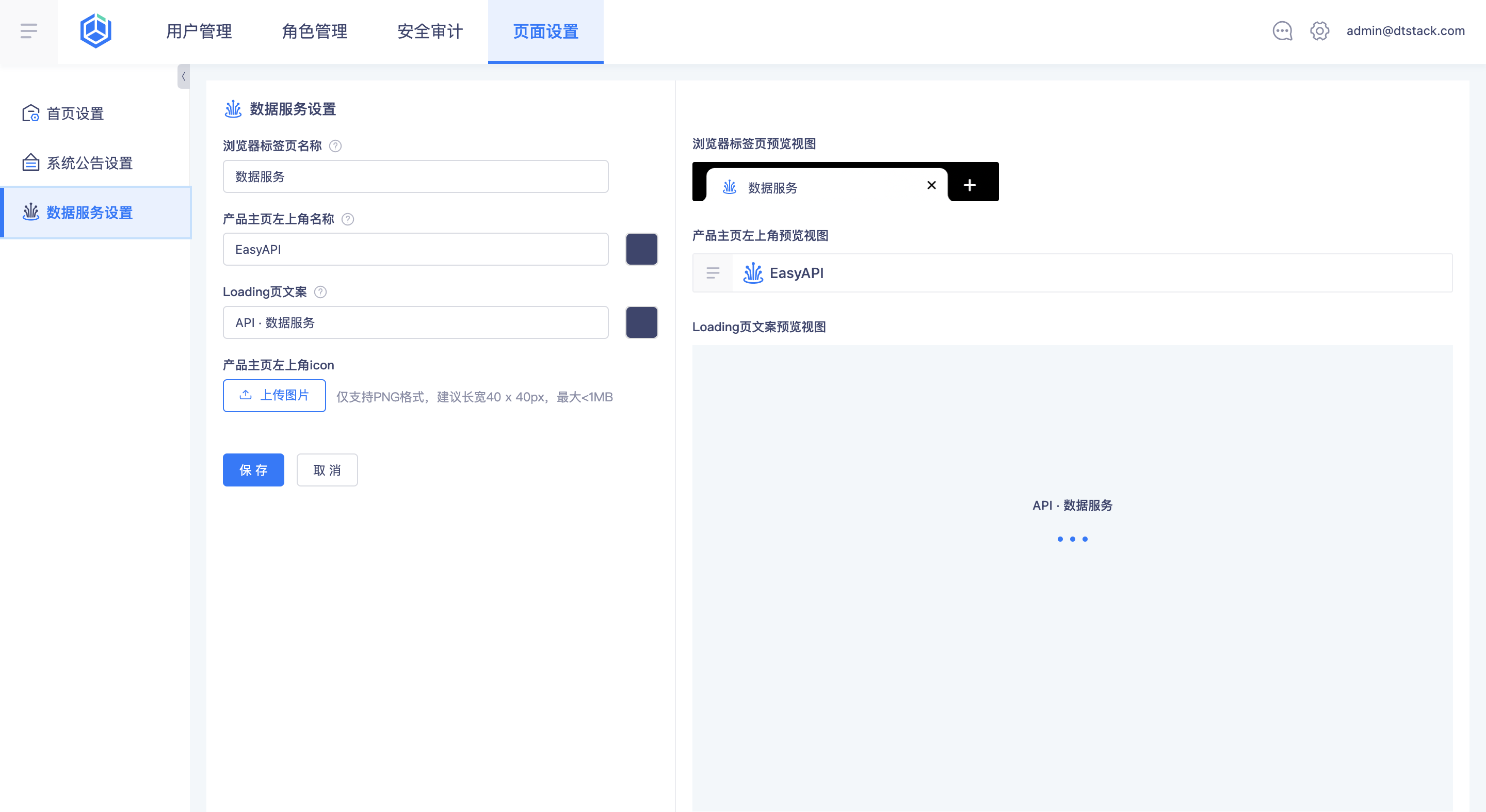The image size is (1486, 812).
Task: Open 系统公告设置 in the sidebar
Action: point(89,163)
